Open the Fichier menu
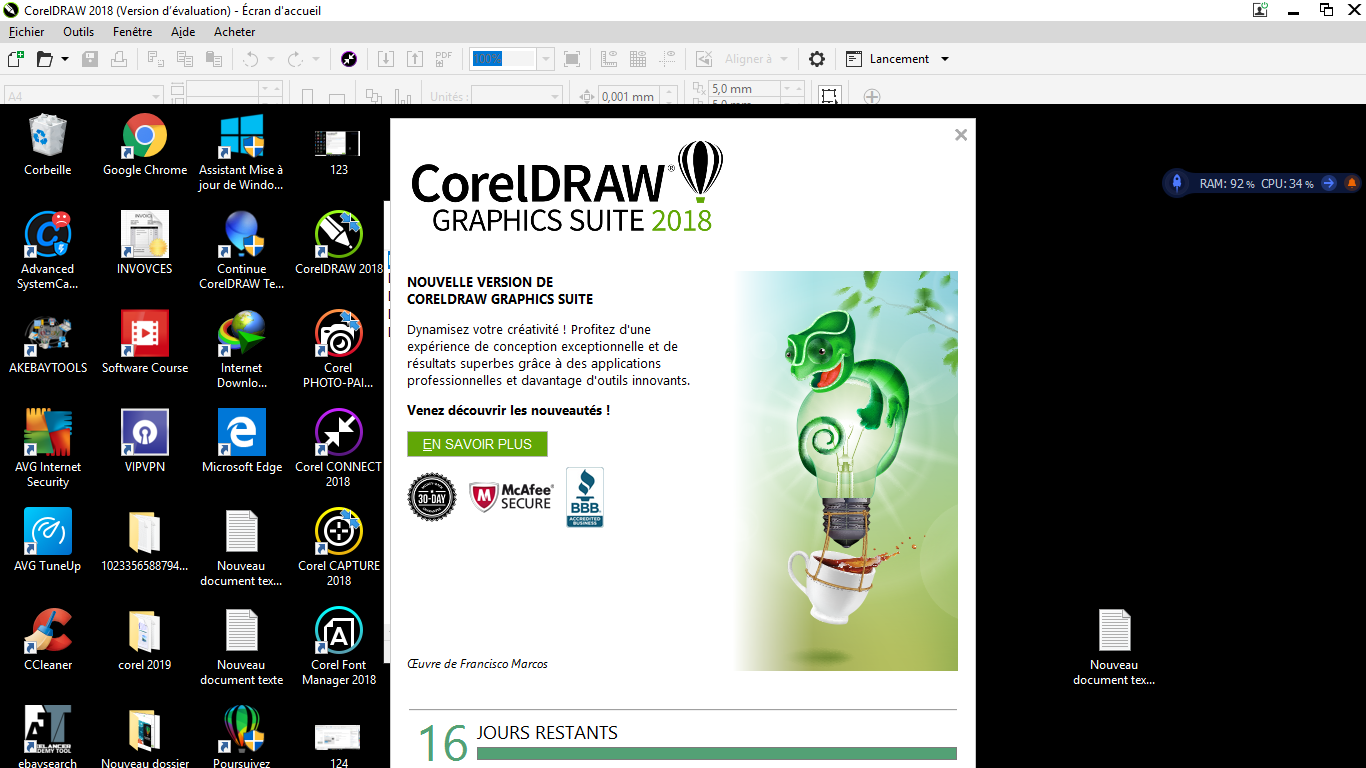Image resolution: width=1366 pixels, height=768 pixels. (27, 32)
